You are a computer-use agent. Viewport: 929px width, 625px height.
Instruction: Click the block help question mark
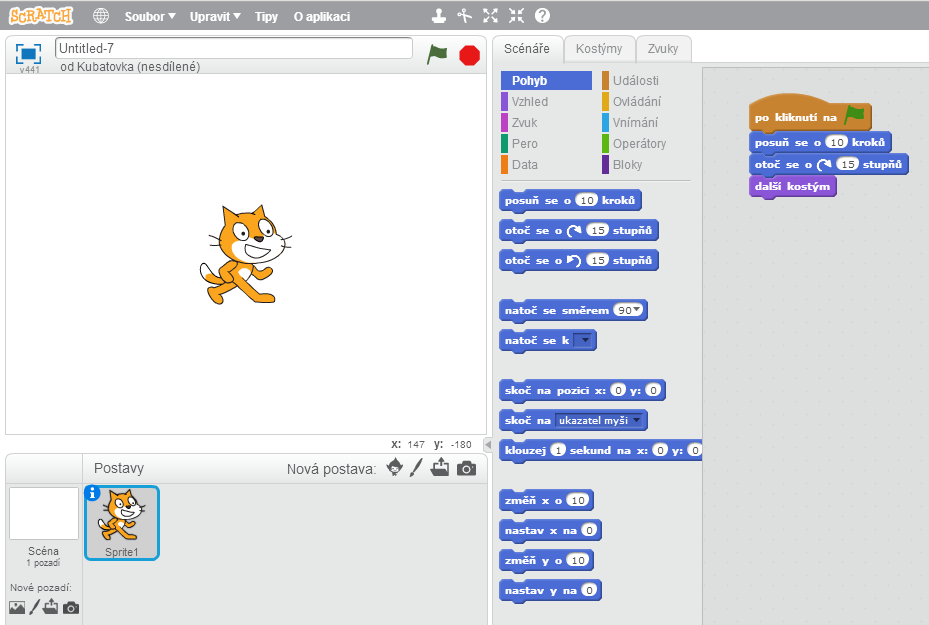point(542,16)
